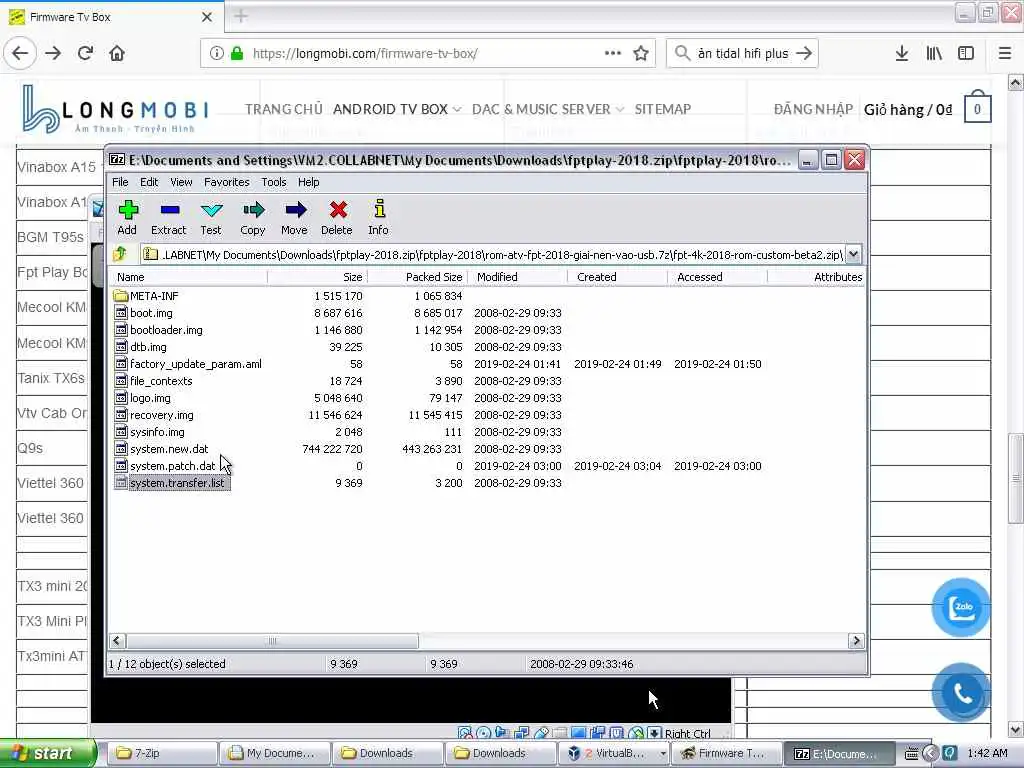Bookmark this page with the star icon
Viewport: 1024px width, 768px height.
[641, 54]
